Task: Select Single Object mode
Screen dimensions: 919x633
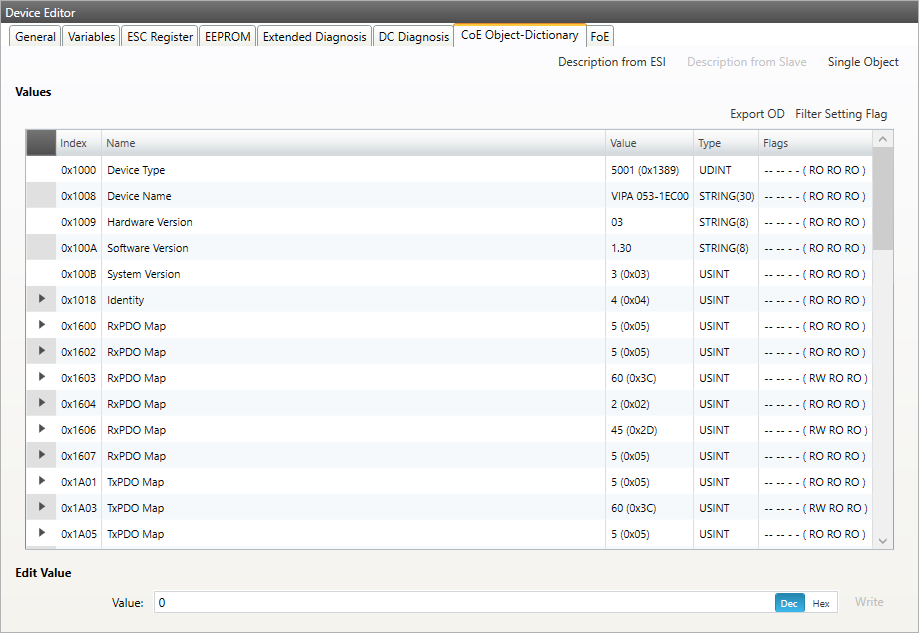Action: (x=862, y=62)
